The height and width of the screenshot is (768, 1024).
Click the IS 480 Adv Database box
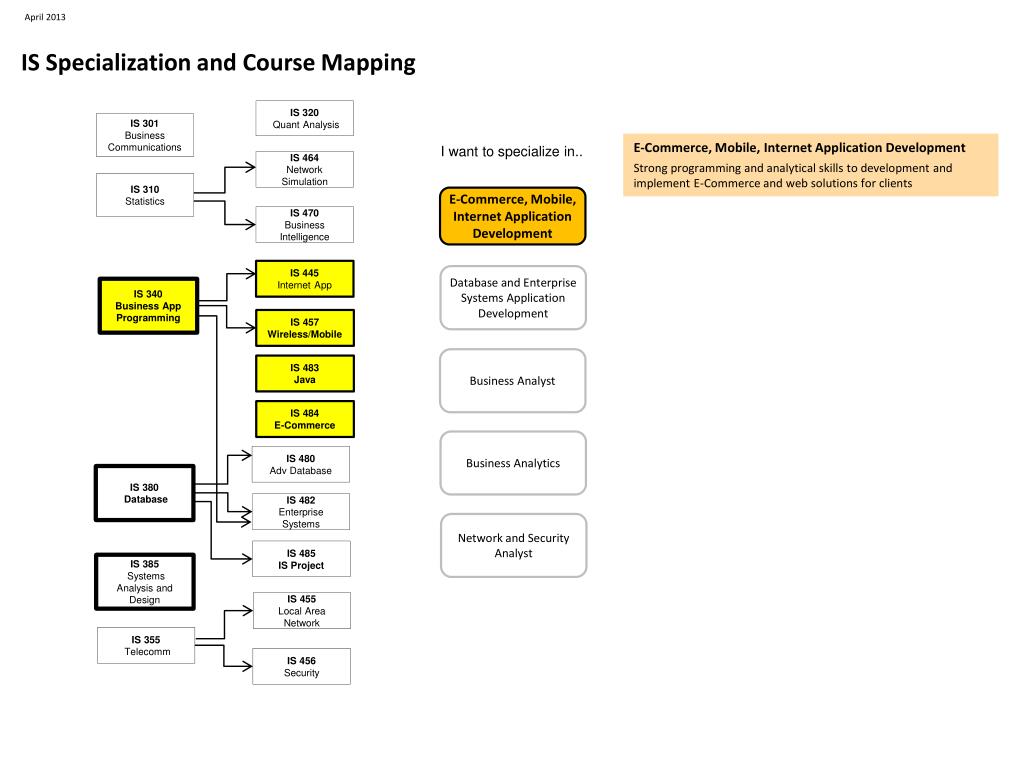point(301,464)
